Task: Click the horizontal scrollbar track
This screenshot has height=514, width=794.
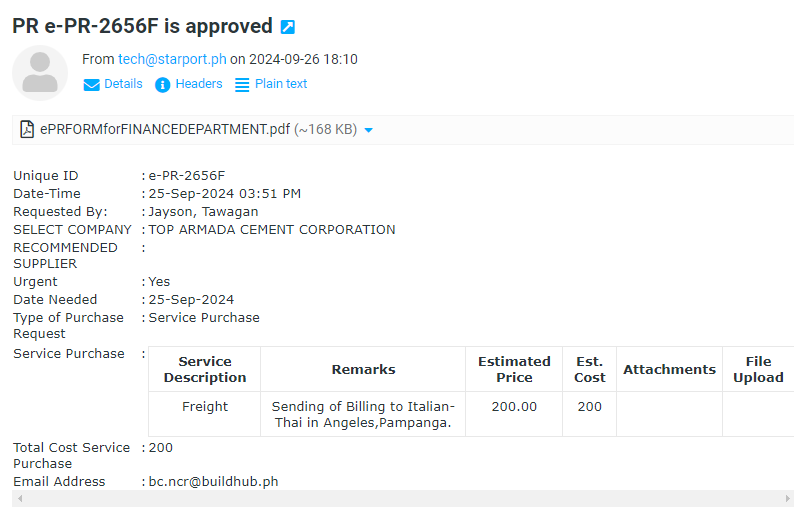Action: (400, 498)
